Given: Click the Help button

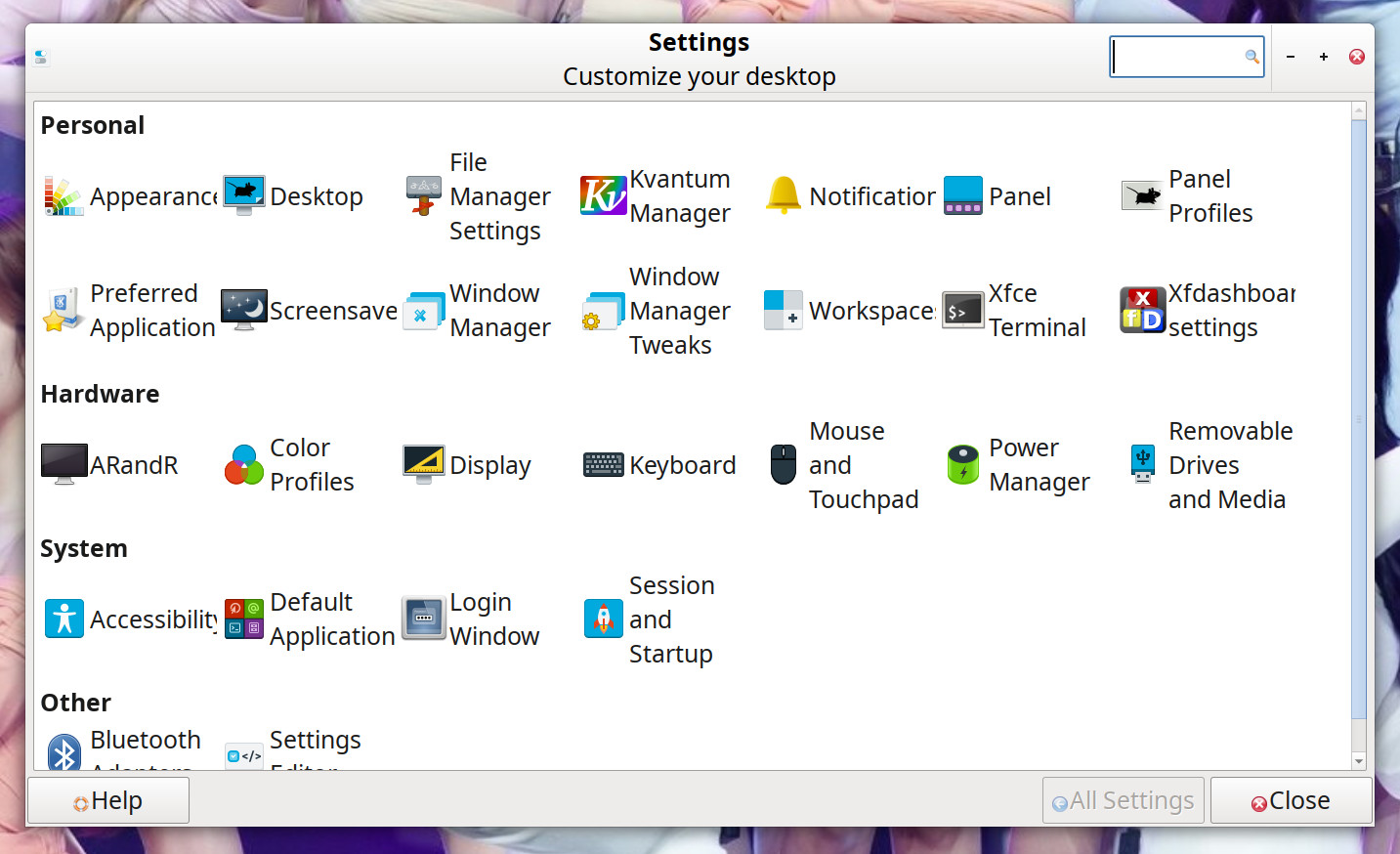Looking at the screenshot, I should [x=108, y=801].
